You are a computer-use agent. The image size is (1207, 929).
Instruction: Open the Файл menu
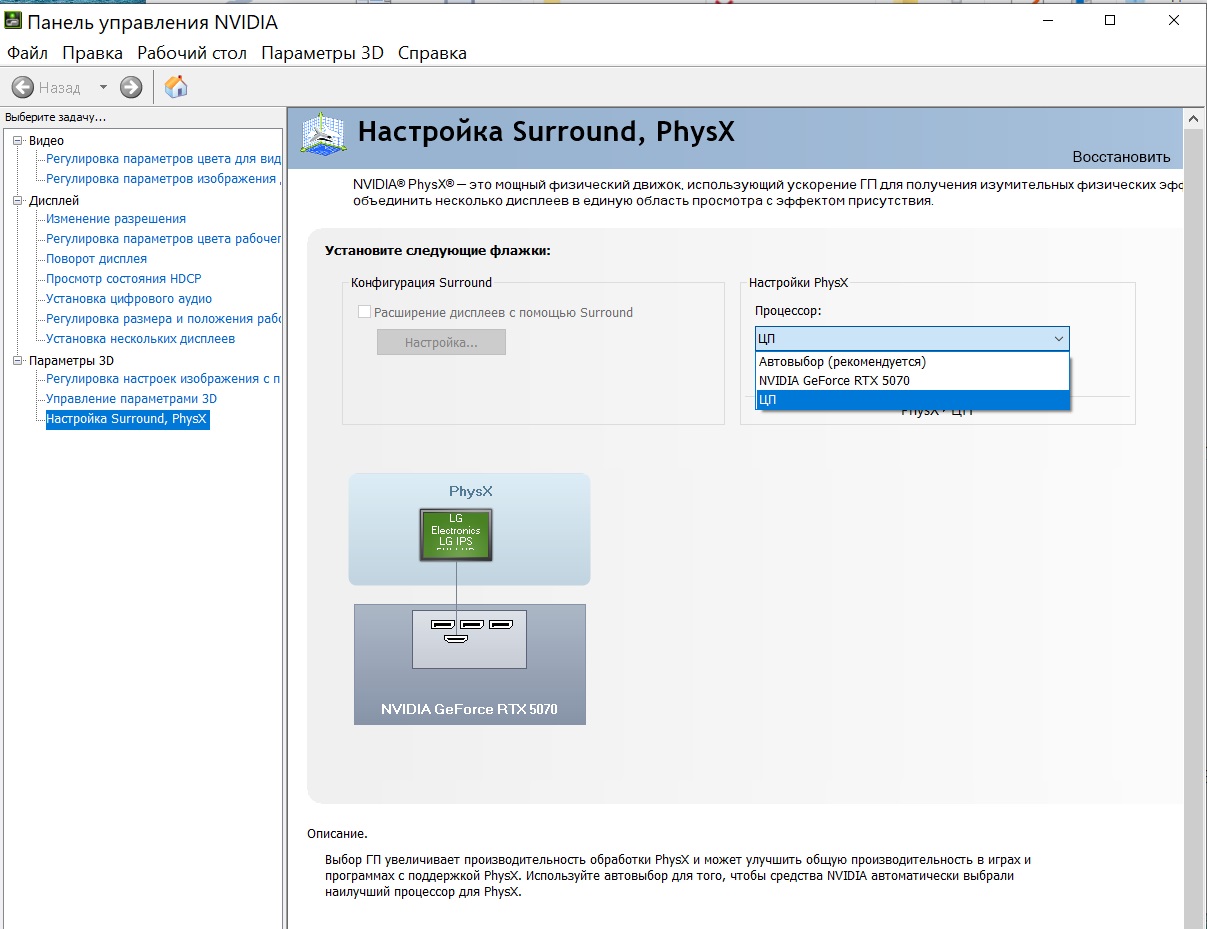pos(28,53)
